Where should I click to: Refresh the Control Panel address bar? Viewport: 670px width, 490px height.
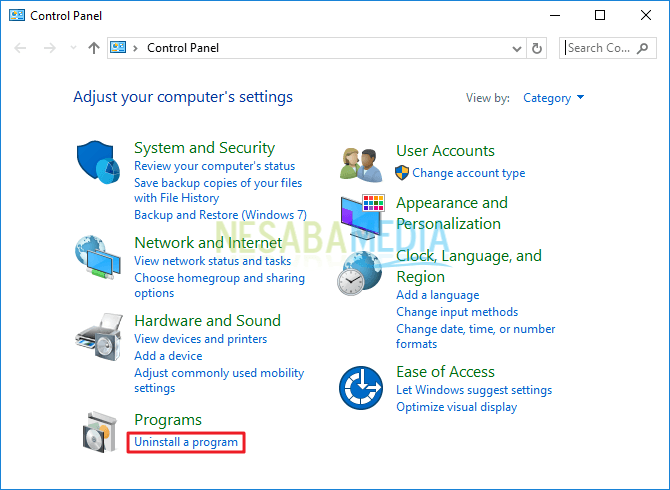(537, 48)
